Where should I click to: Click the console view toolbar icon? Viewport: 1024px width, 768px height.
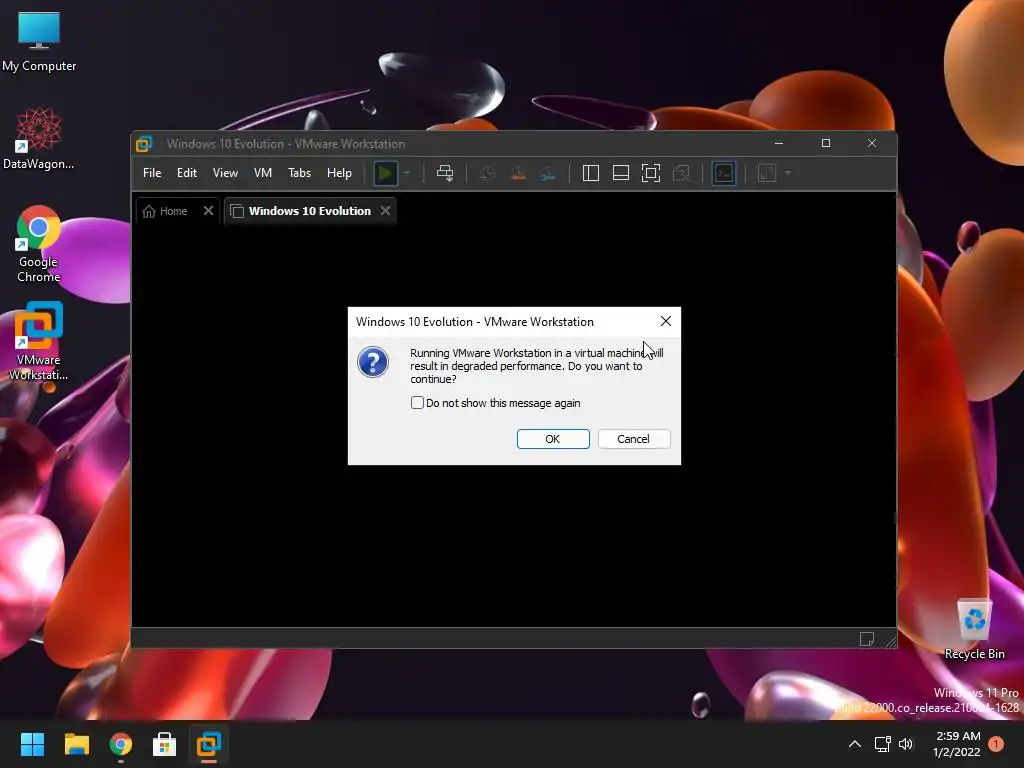(724, 173)
